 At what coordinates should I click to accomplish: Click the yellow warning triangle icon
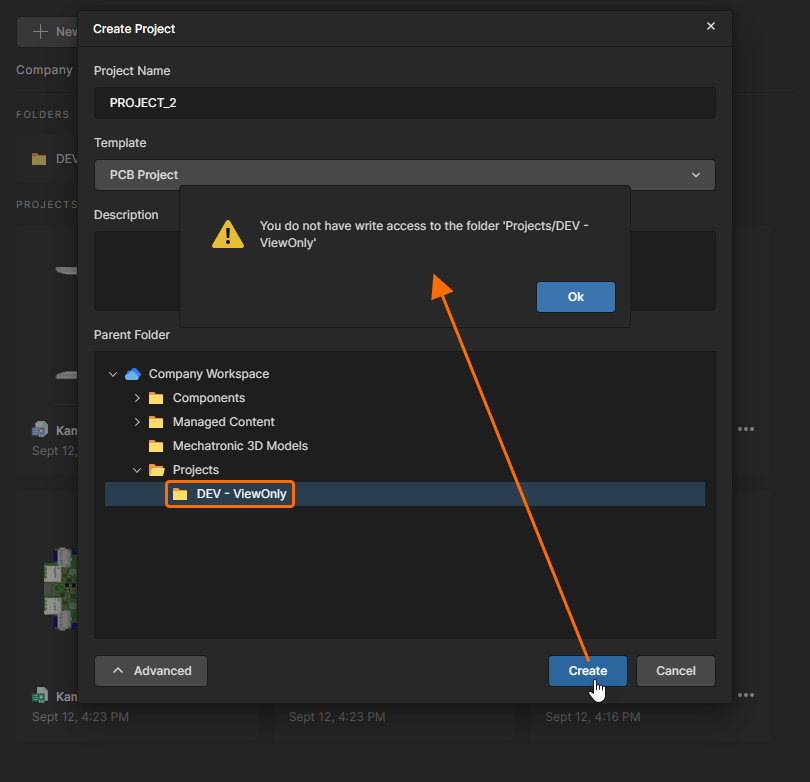(x=228, y=234)
